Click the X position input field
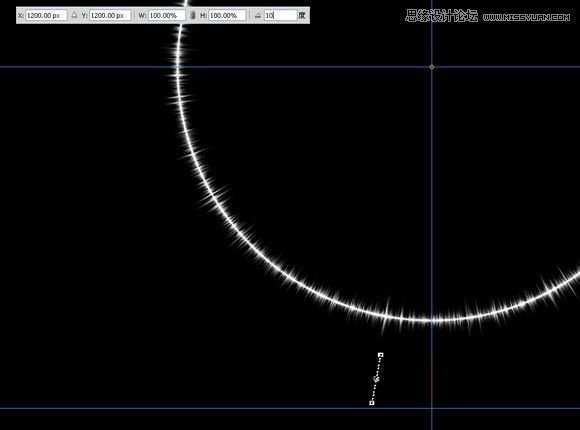 pos(46,16)
